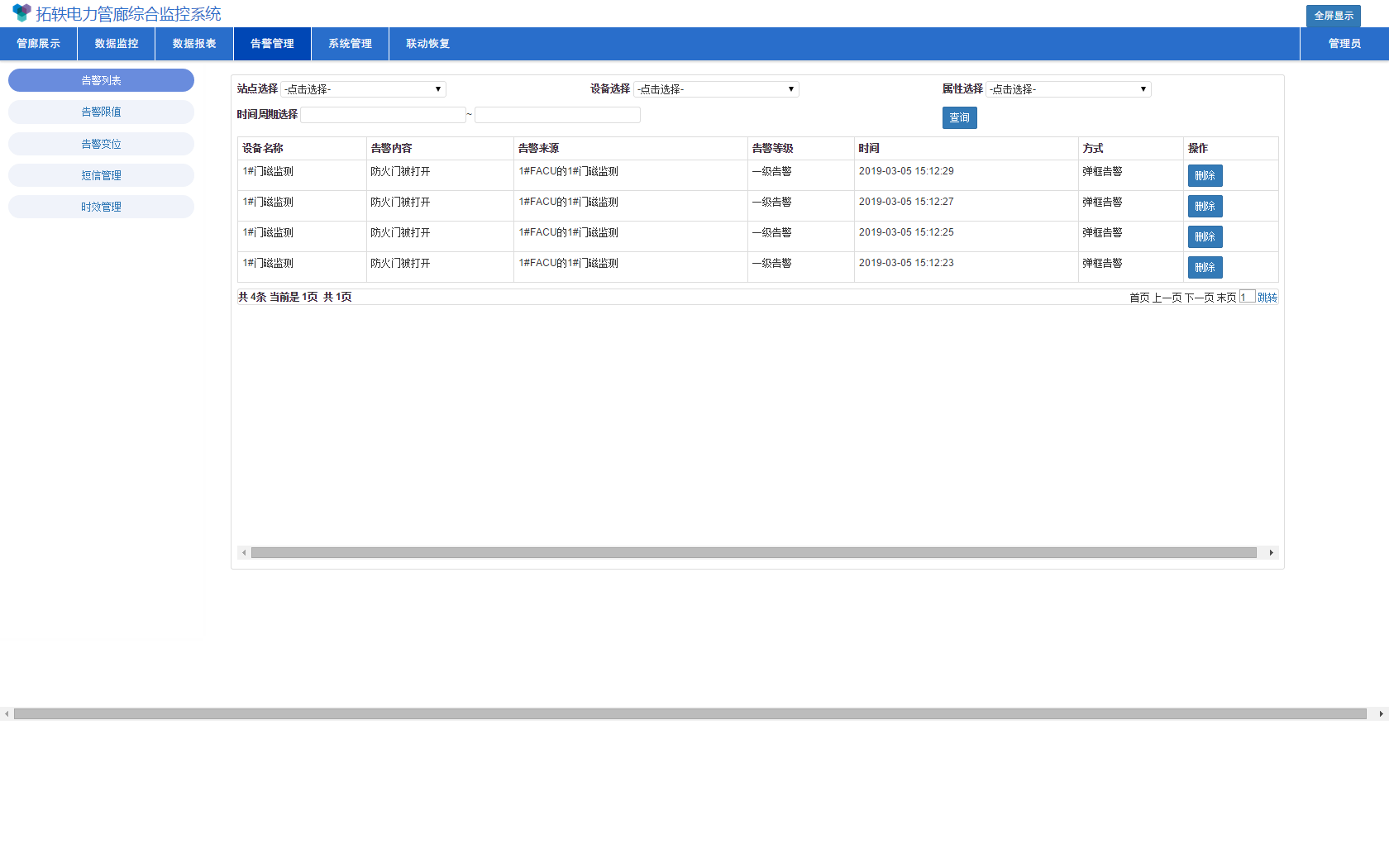This screenshot has height=868, width=1389.
Task: Open 告警限值 in the sidebar
Action: 101,112
